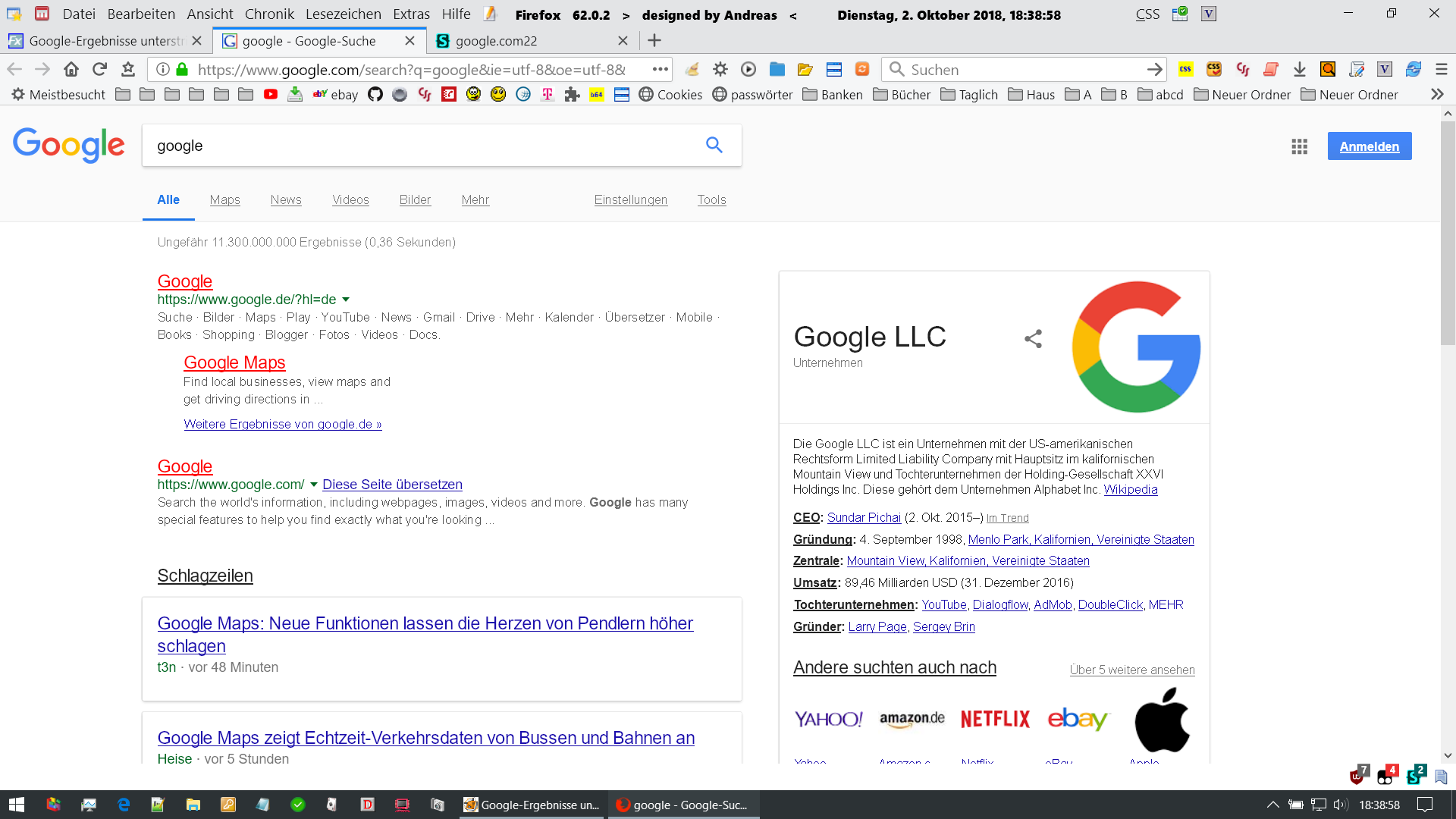Switch to the Bilder search tab
The image size is (1456, 819).
pos(415,200)
